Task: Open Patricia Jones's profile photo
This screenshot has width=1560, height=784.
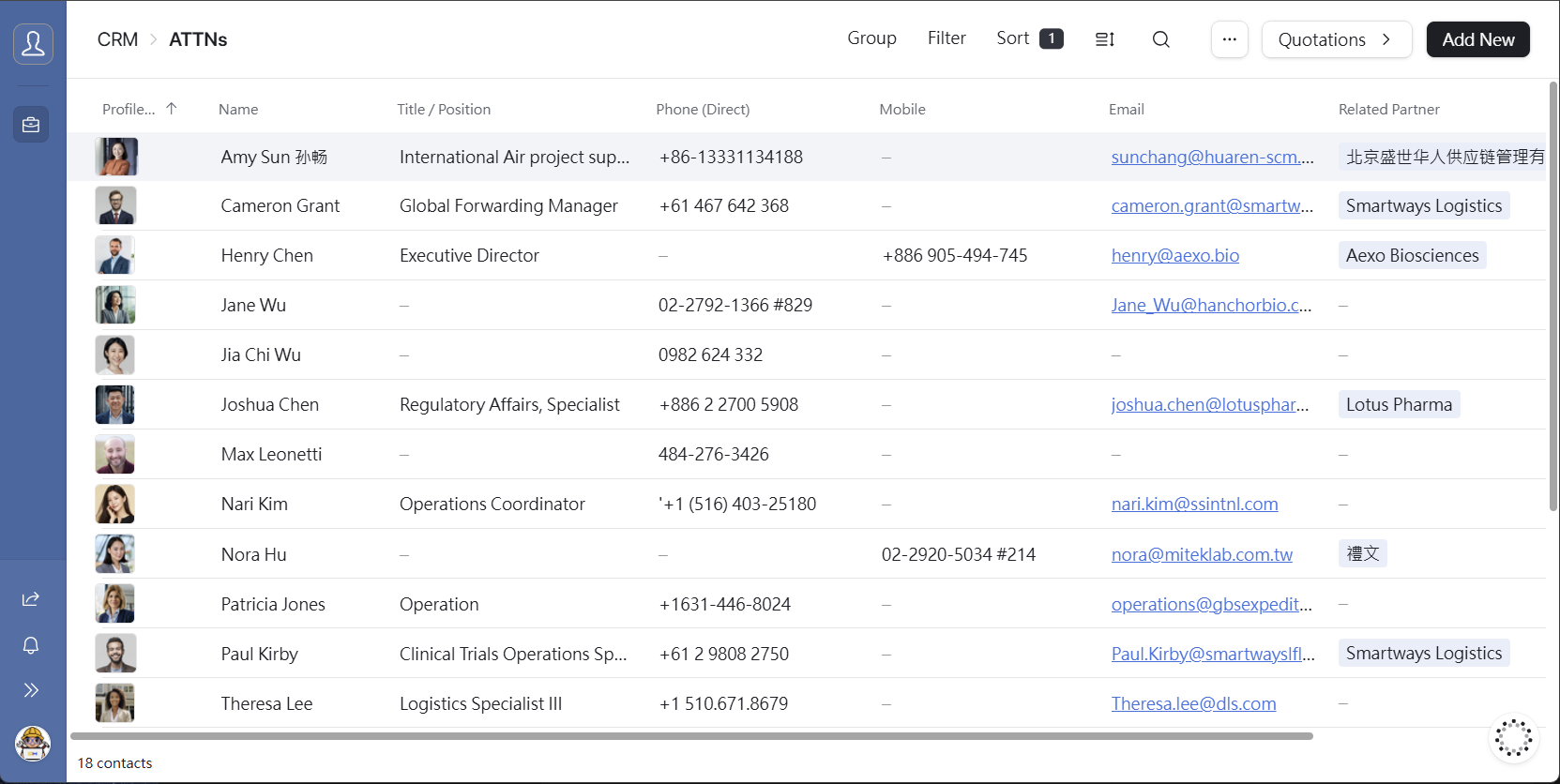Action: coord(115,604)
